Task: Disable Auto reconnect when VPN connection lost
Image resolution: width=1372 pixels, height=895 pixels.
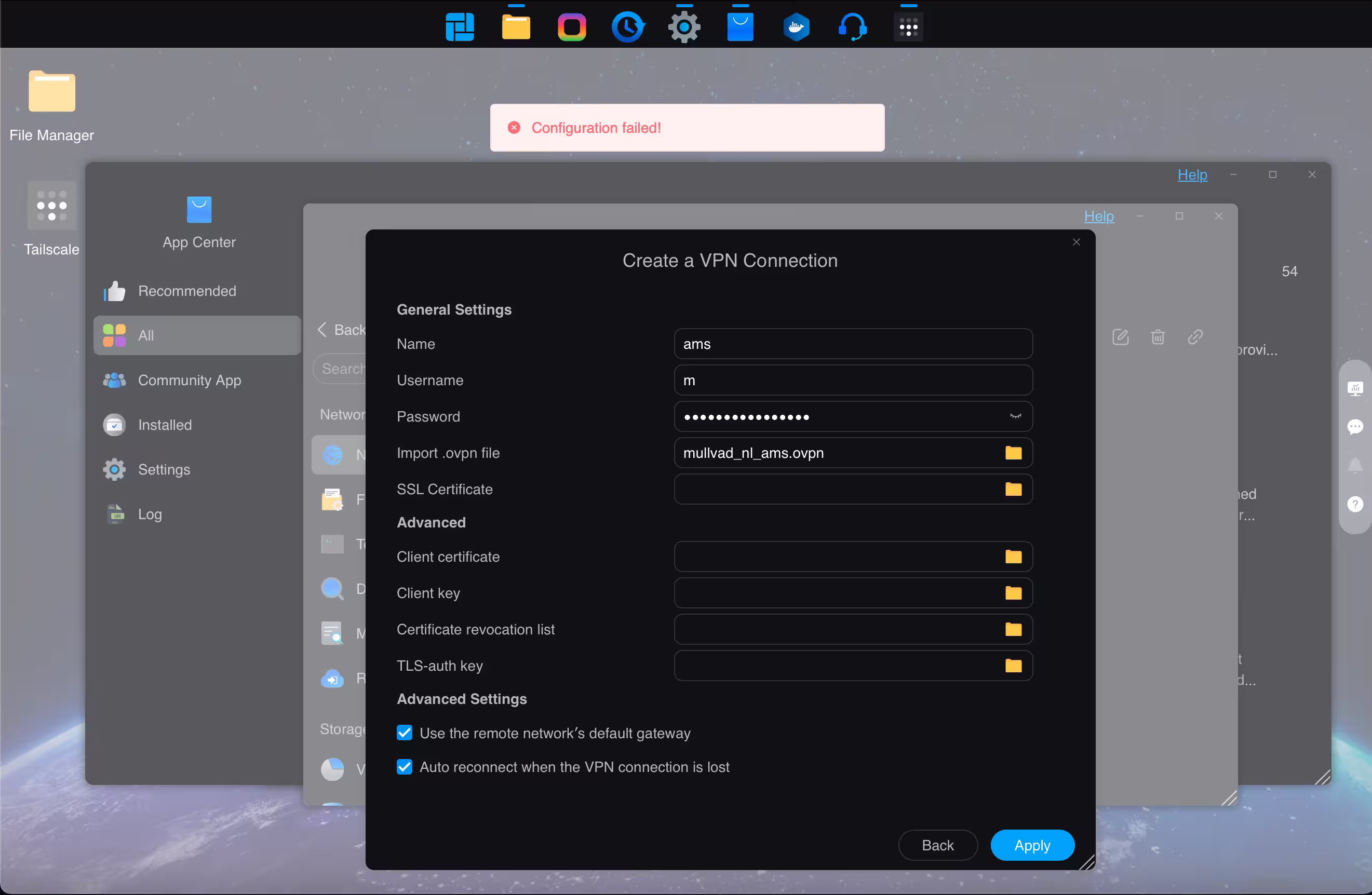Action: [x=405, y=767]
